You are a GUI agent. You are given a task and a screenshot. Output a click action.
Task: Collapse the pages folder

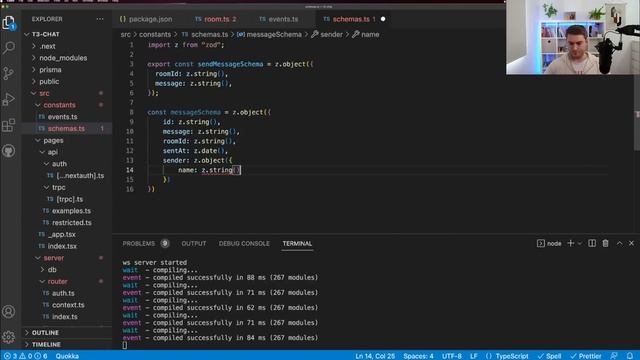click(53, 140)
